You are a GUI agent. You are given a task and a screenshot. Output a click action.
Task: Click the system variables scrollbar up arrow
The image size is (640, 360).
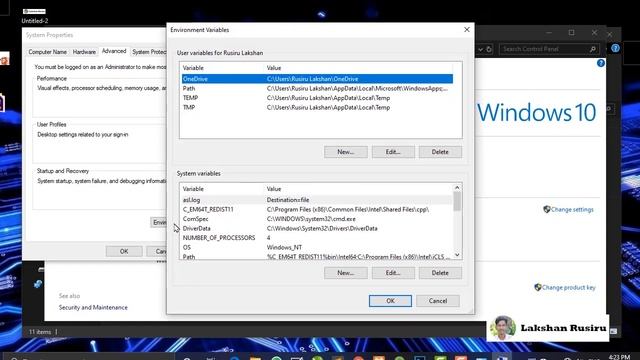pyautogui.click(x=457, y=188)
